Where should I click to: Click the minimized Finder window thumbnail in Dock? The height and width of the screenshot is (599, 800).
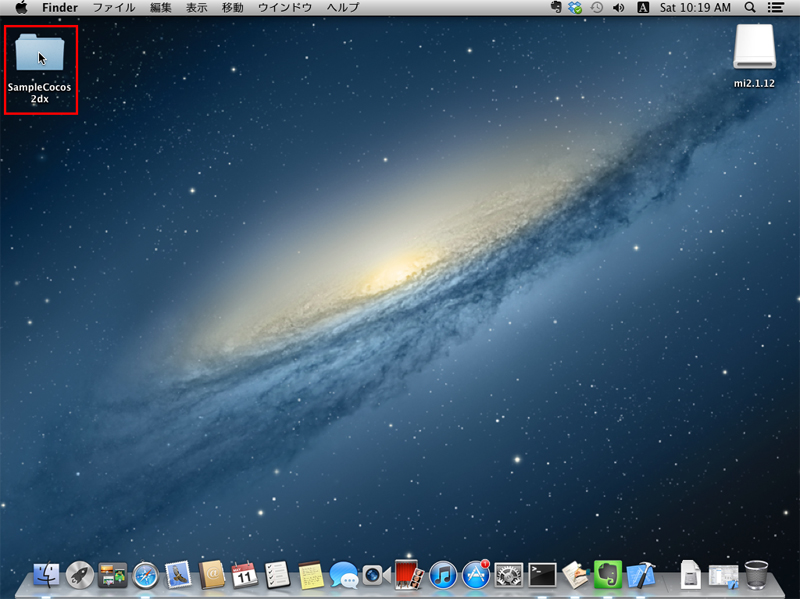pos(723,576)
